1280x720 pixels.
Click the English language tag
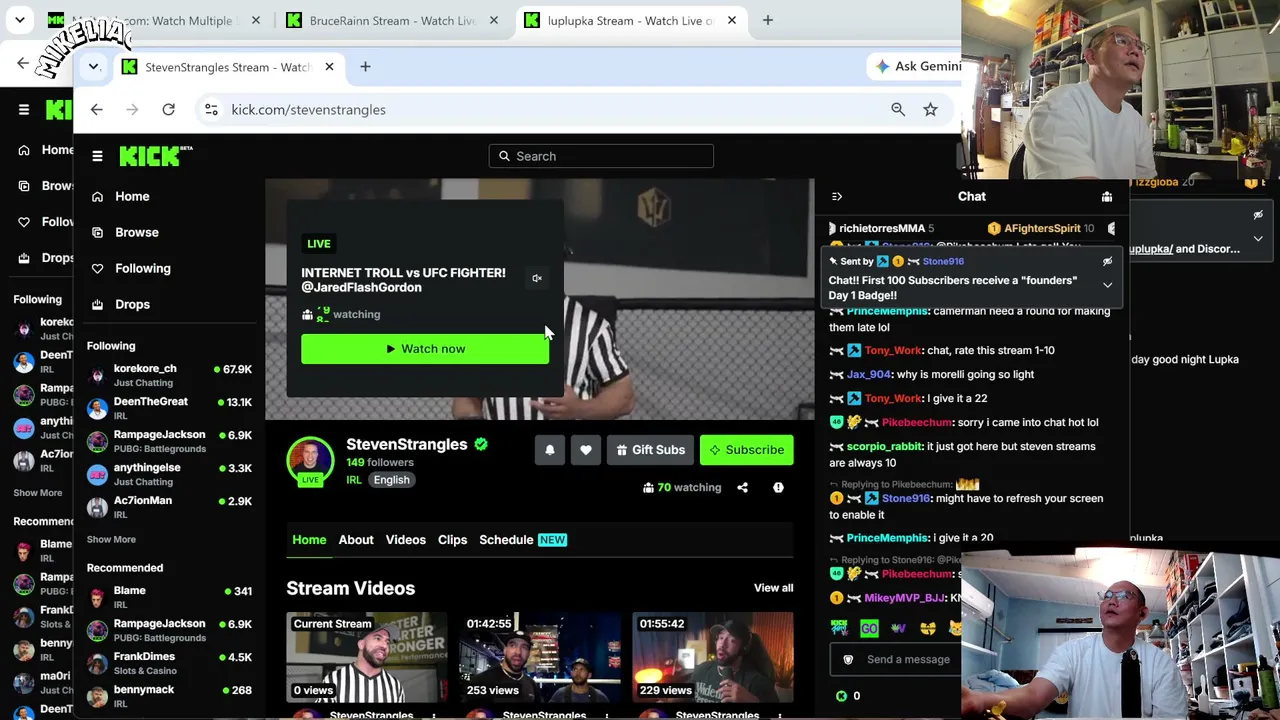(391, 480)
